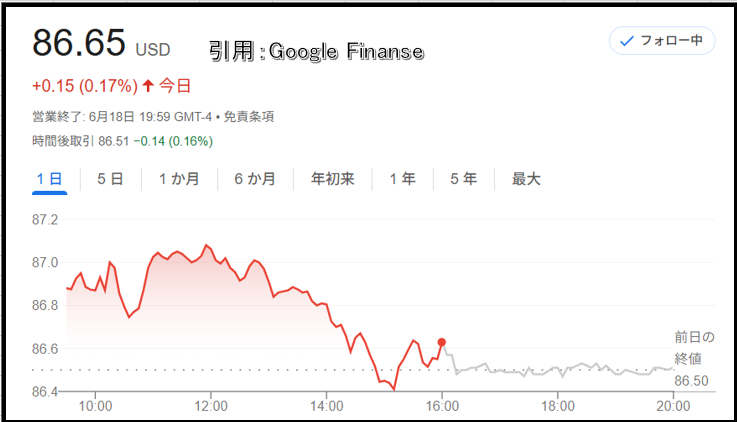Click the 前日の終値 86.50 label

694,359
